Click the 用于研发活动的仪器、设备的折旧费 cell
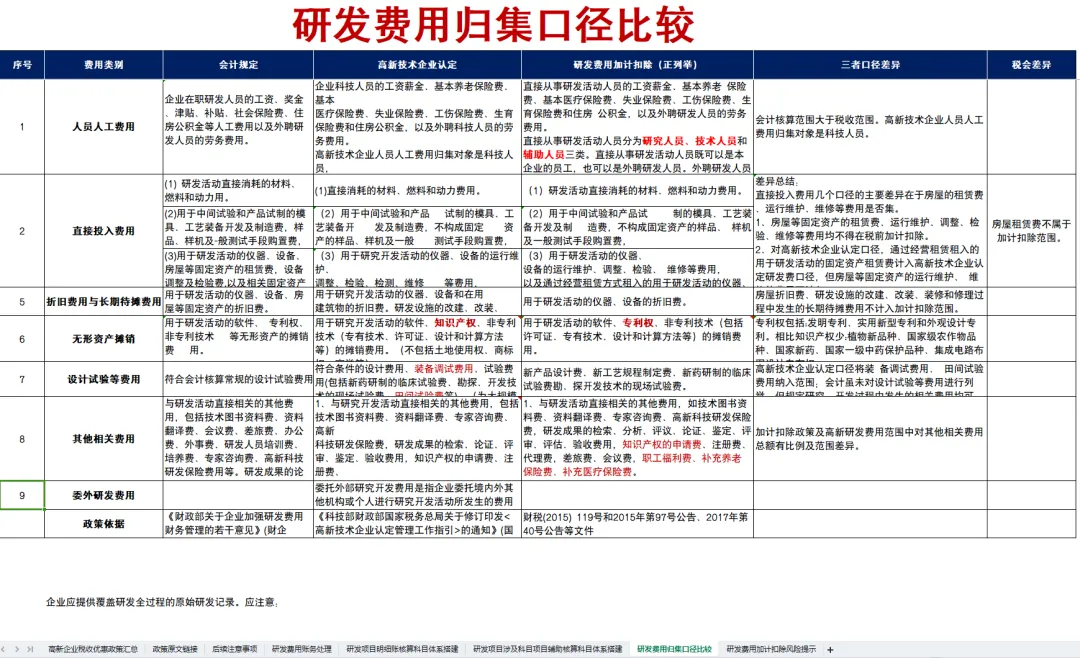The height and width of the screenshot is (658, 1080). click(637, 302)
